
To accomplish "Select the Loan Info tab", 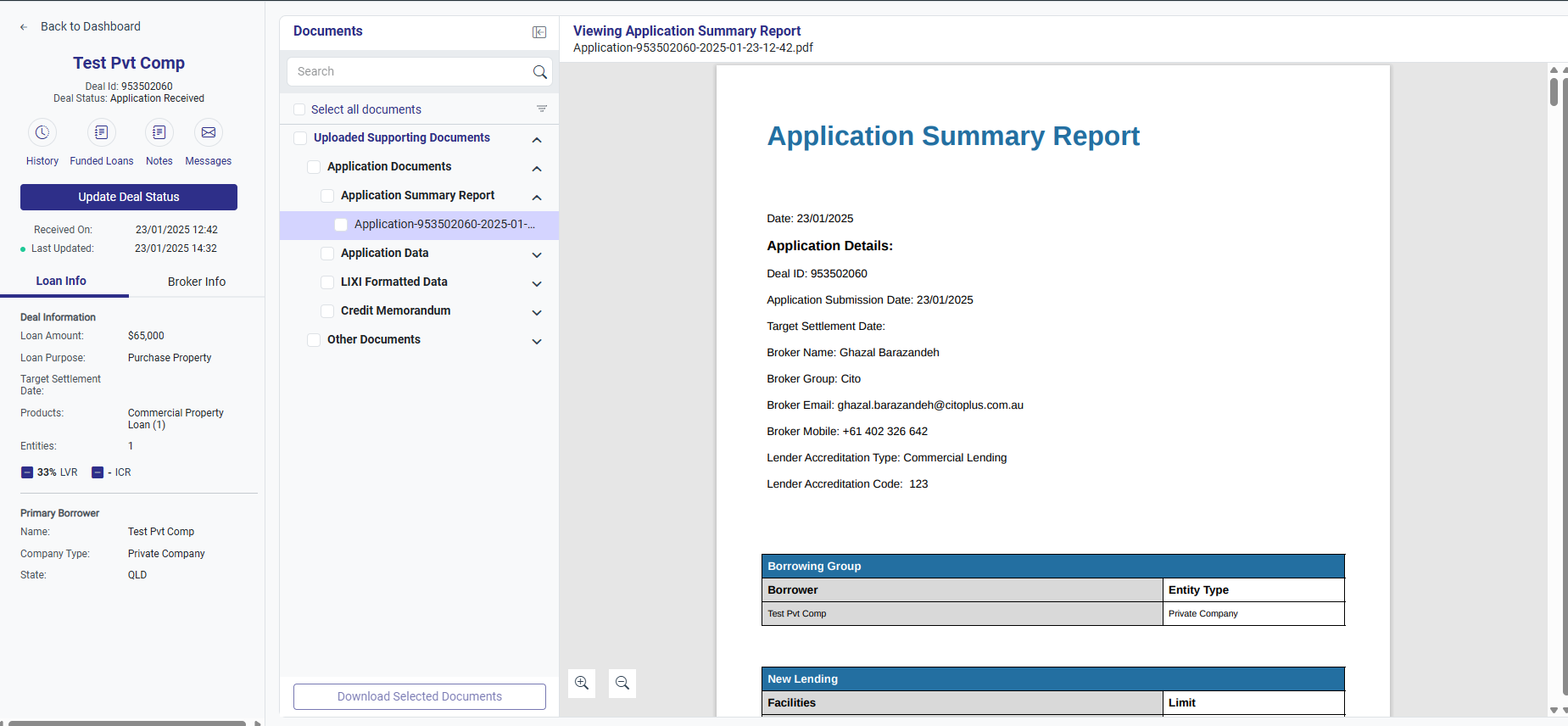I will [61, 281].
